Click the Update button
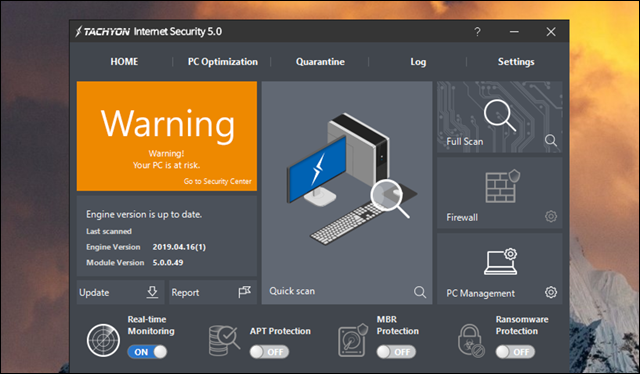The width and height of the screenshot is (640, 374). [x=120, y=292]
